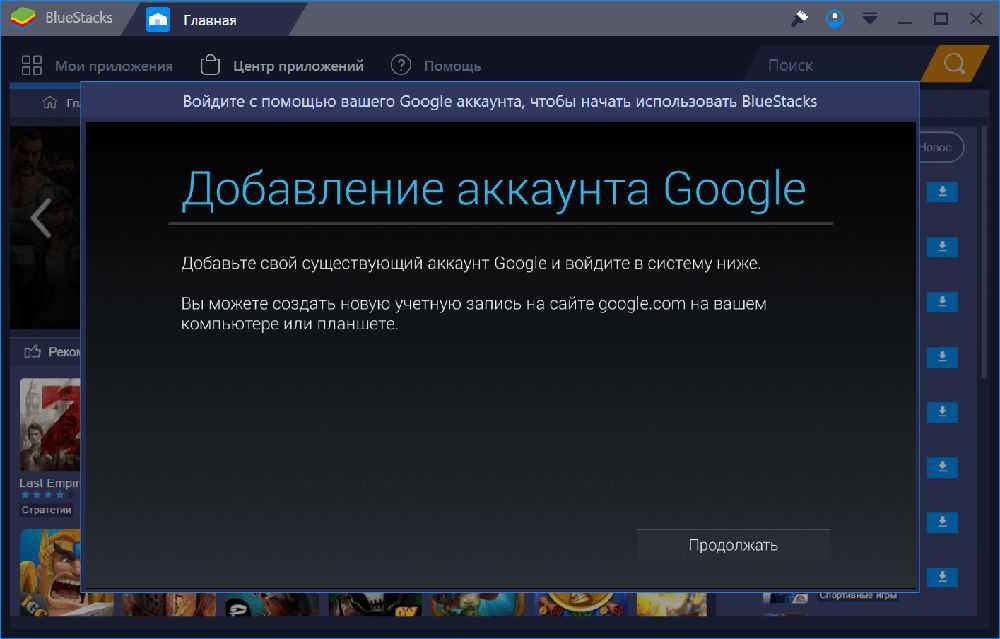
Task: Select the Главная tab
Action: [x=208, y=19]
